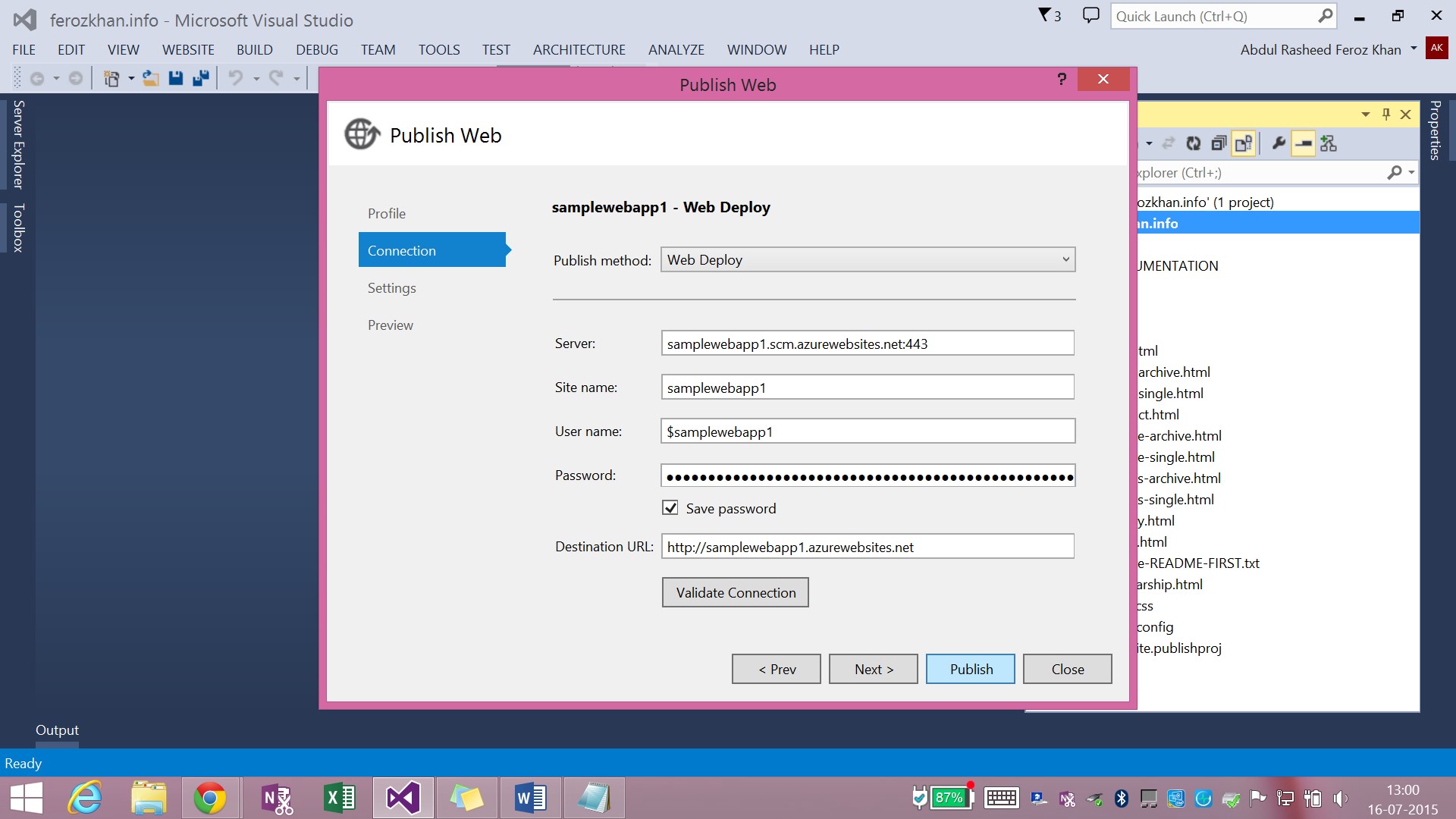Click the feedback speech bubble icon
Viewport: 1456px width, 819px height.
click(1090, 15)
